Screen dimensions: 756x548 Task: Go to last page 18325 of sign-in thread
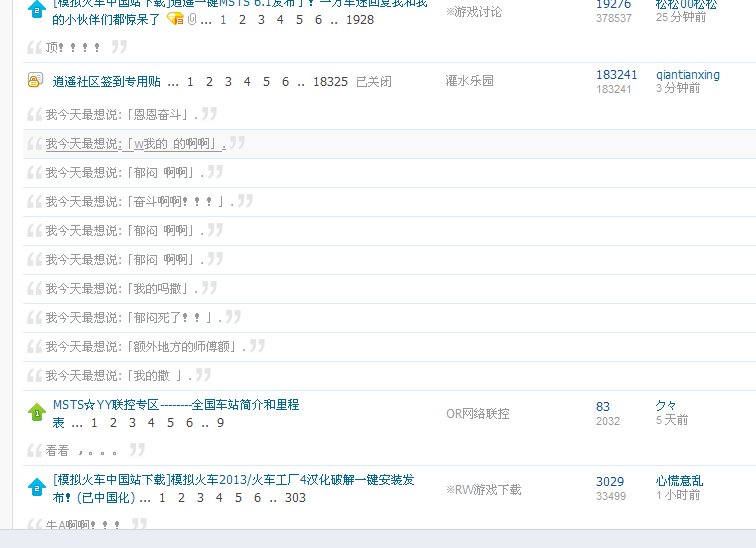coord(330,82)
